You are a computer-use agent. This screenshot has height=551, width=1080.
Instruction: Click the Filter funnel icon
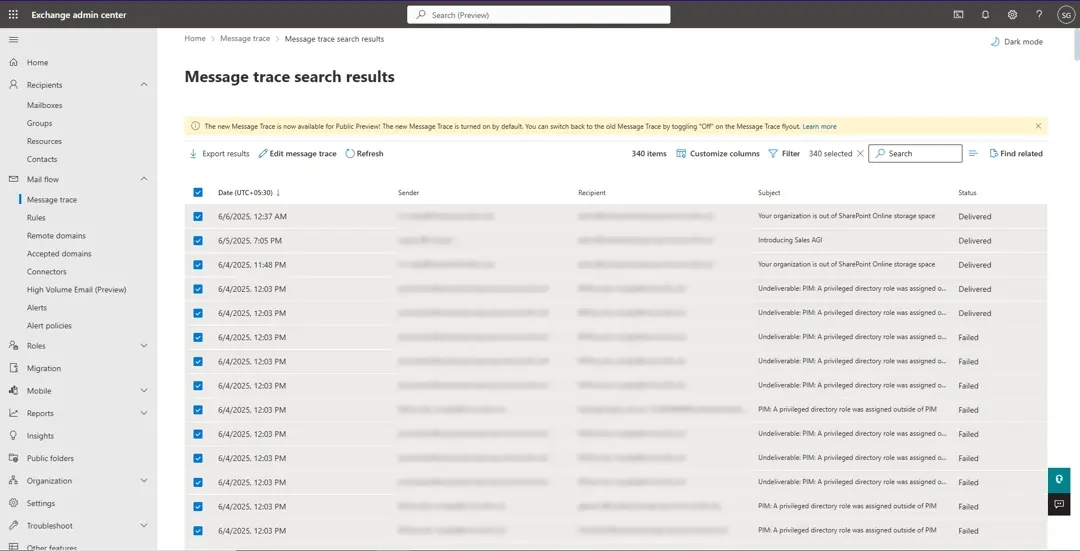pyautogui.click(x=773, y=154)
